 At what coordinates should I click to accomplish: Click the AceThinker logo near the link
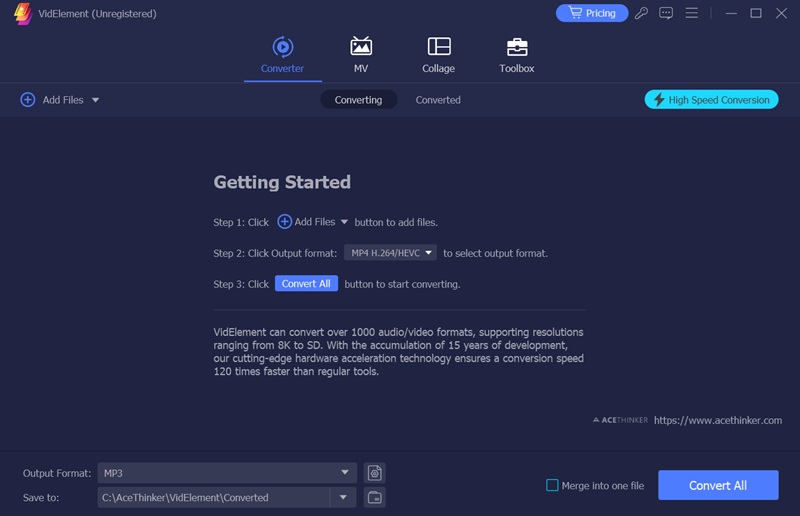(620, 420)
